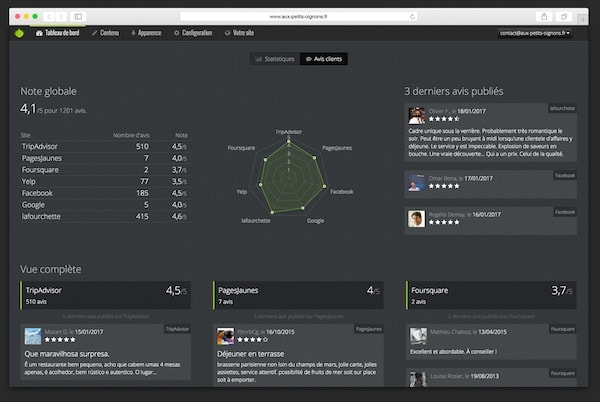Go forward with browser forward arrow
Image resolution: width=600 pixels, height=402 pixels.
pyautogui.click(x=60, y=16)
